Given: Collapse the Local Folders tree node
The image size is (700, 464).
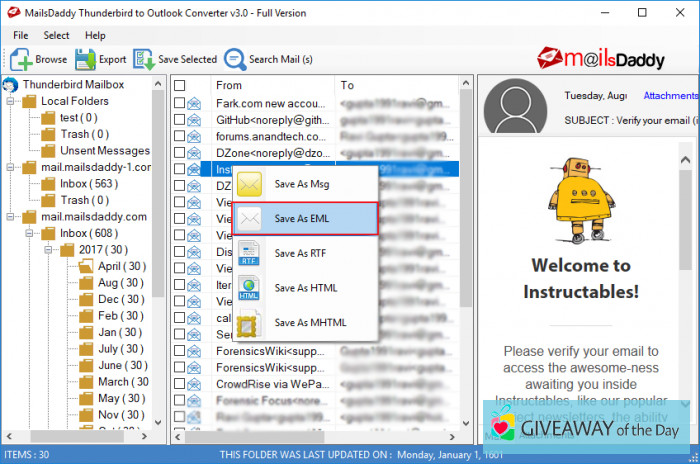Looking at the screenshot, I should (x=10, y=102).
